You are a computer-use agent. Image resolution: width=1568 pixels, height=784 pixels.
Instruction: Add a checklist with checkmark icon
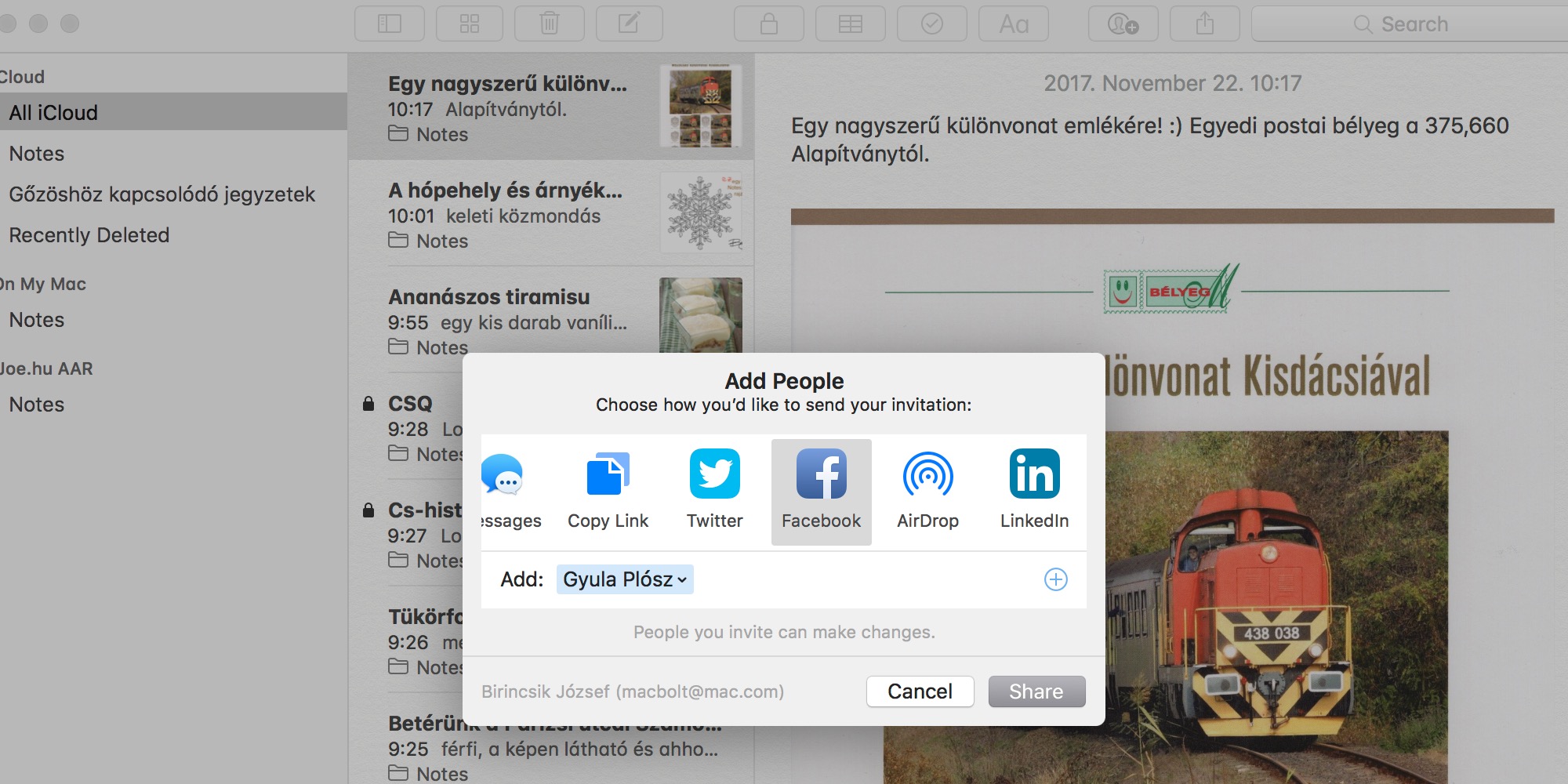click(932, 24)
